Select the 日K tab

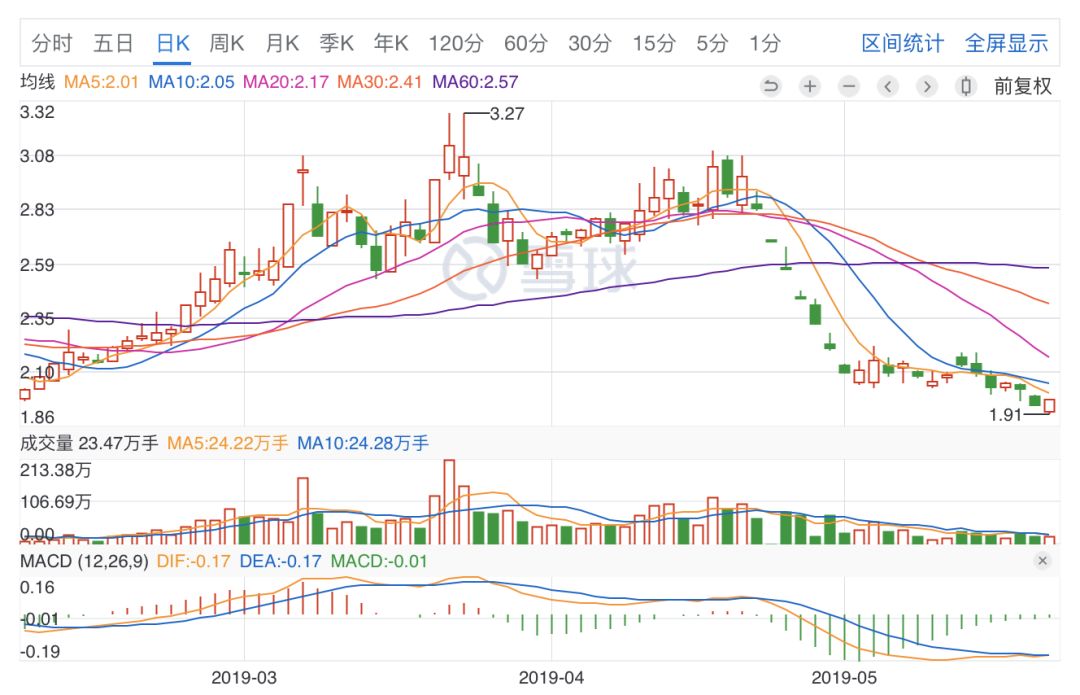pos(172,43)
